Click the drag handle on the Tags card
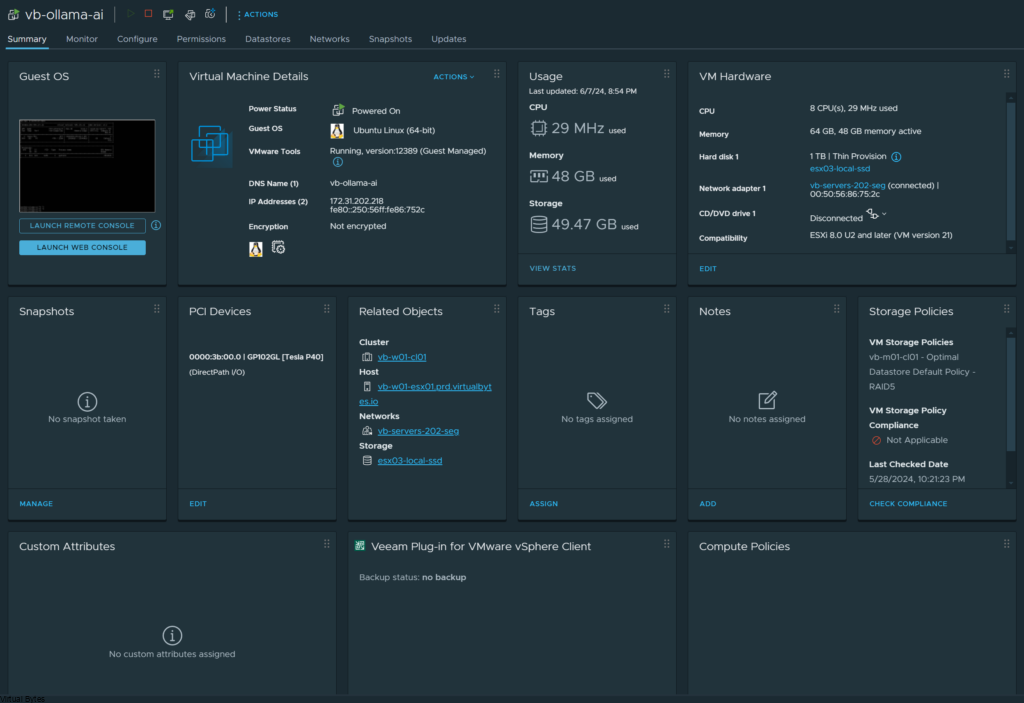This screenshot has height=703, width=1024. [x=667, y=309]
